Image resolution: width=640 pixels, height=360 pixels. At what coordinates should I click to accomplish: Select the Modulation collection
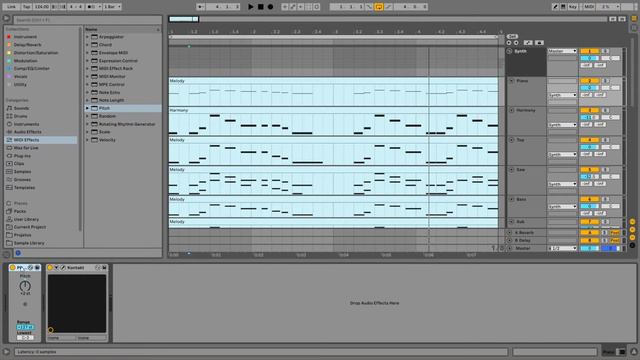click(25, 60)
